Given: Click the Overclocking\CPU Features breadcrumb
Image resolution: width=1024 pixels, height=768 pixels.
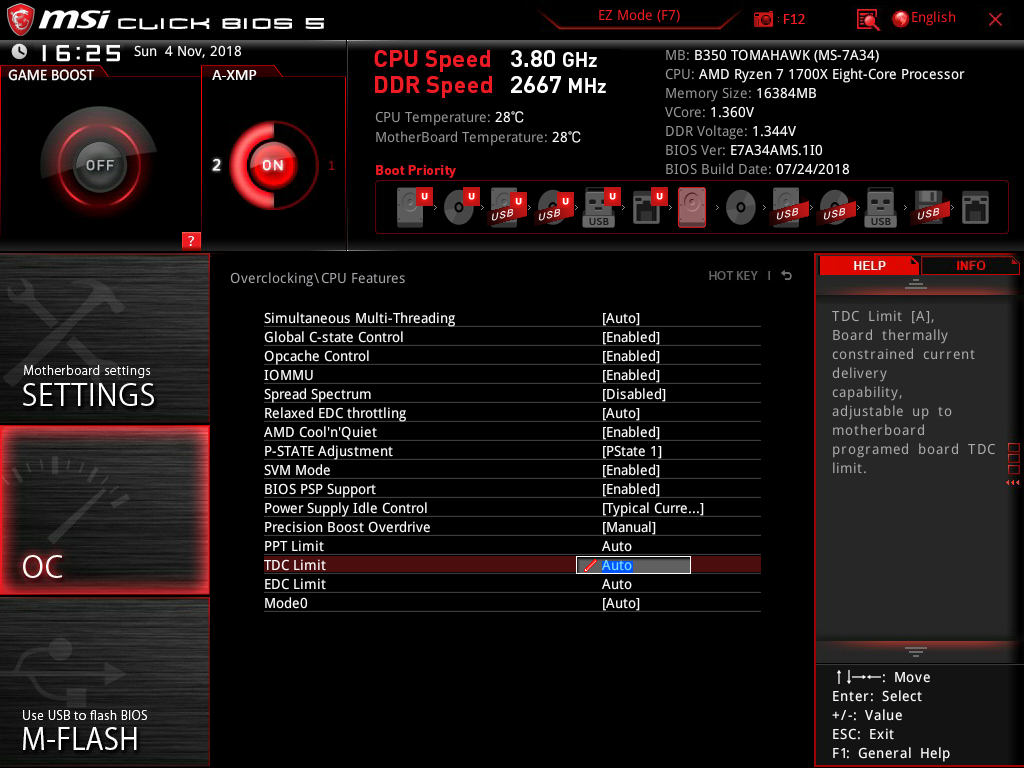Looking at the screenshot, I should (x=317, y=278).
